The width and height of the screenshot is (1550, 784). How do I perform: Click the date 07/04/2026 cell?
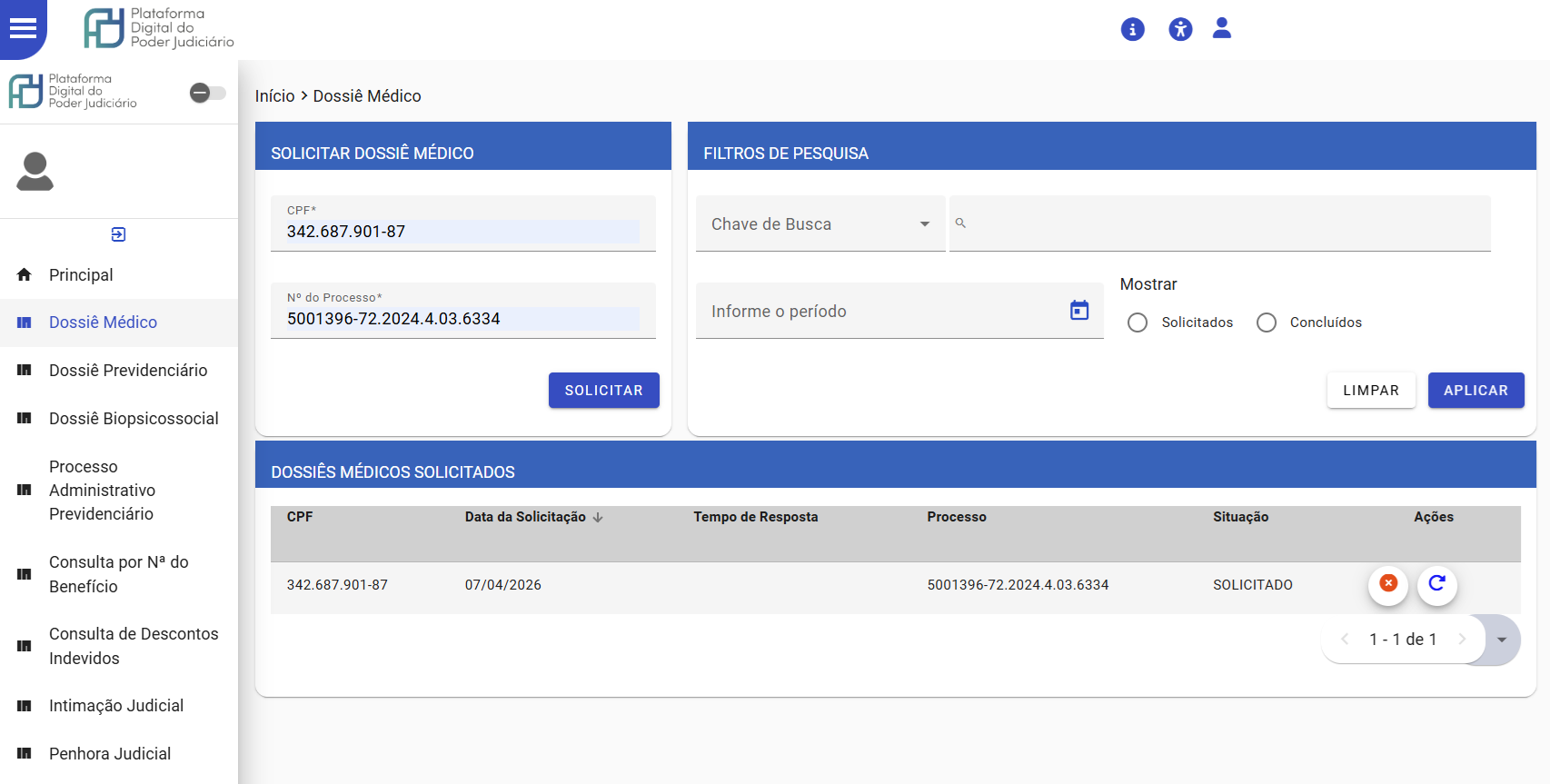click(x=503, y=585)
